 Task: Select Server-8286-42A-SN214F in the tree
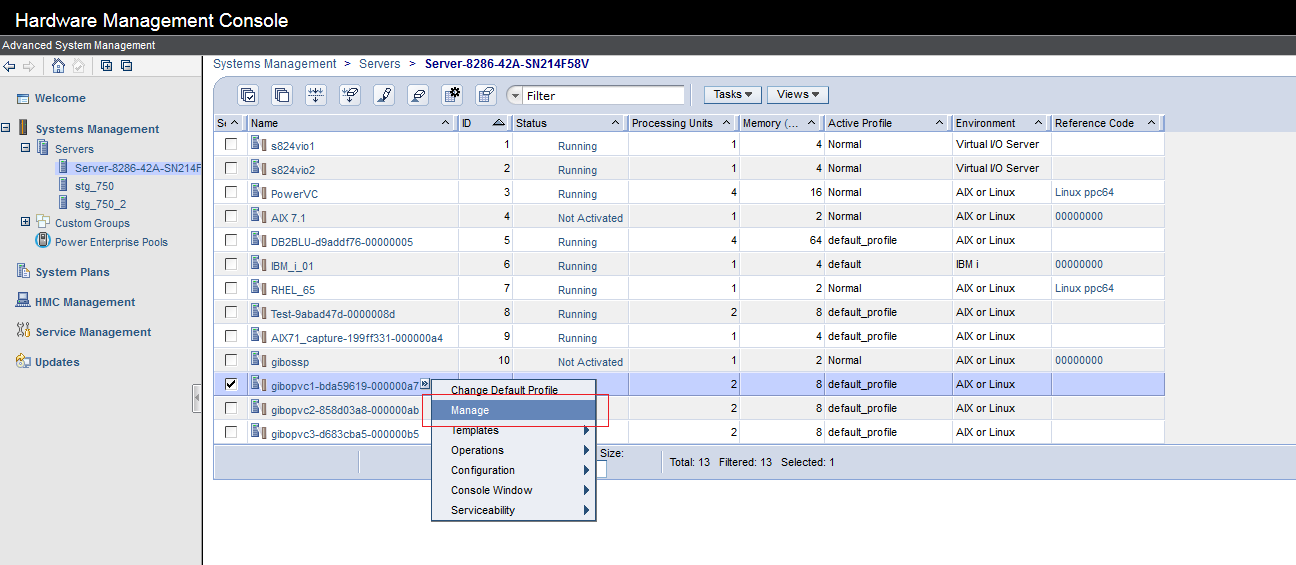[x=138, y=168]
